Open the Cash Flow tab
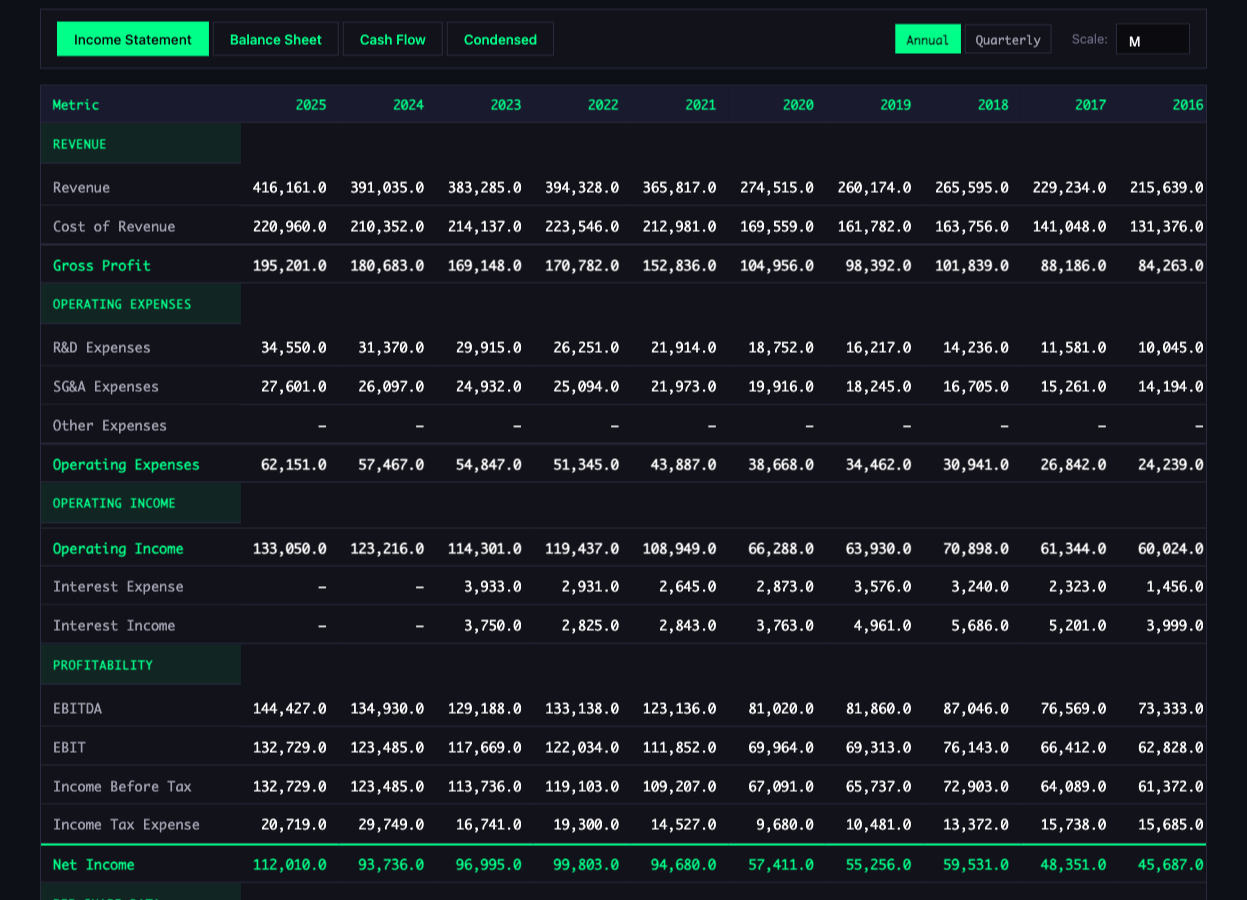 coord(392,39)
